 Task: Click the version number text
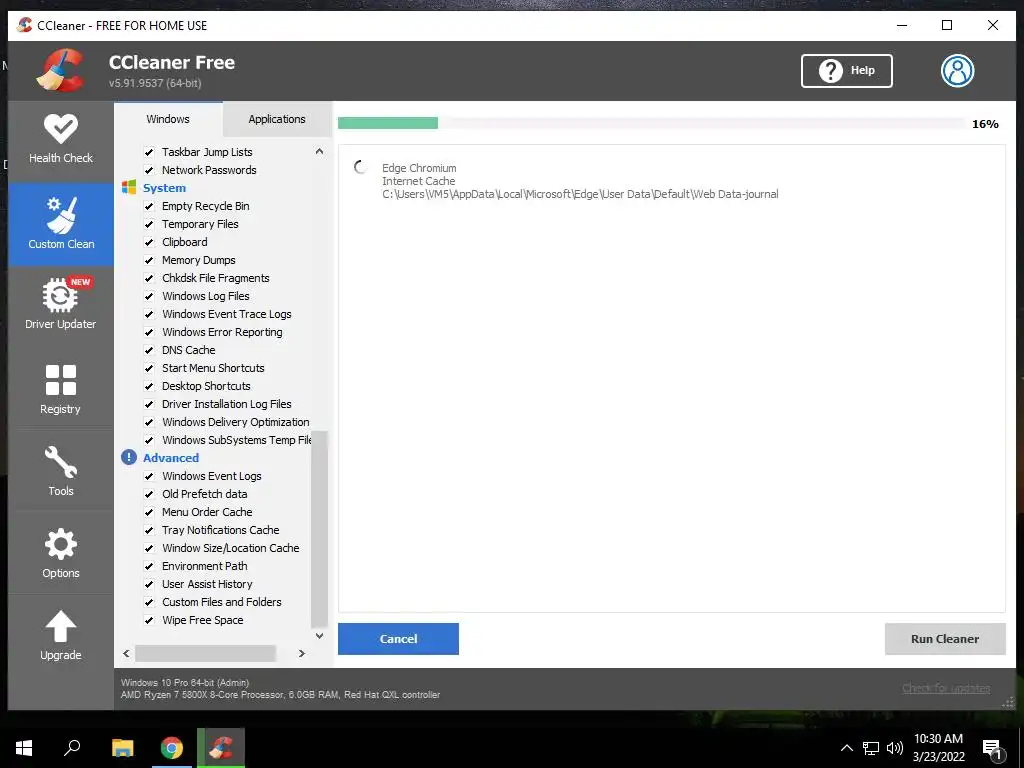point(155,83)
